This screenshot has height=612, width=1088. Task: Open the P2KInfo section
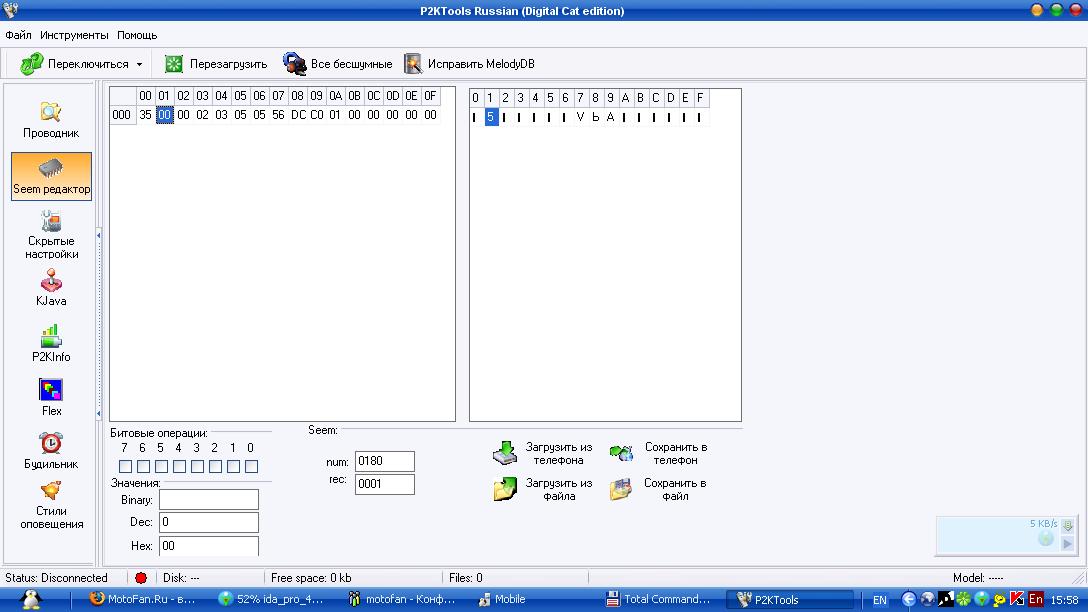[51, 343]
